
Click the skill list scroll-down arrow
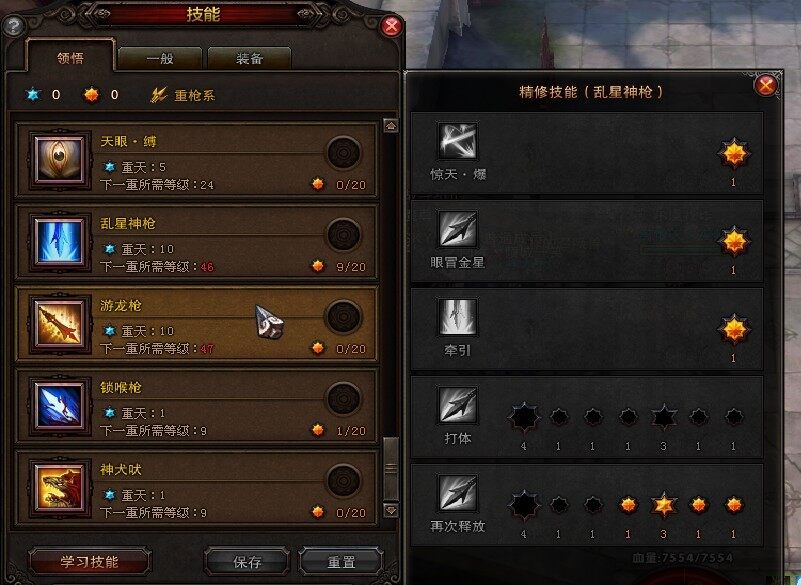point(391,510)
